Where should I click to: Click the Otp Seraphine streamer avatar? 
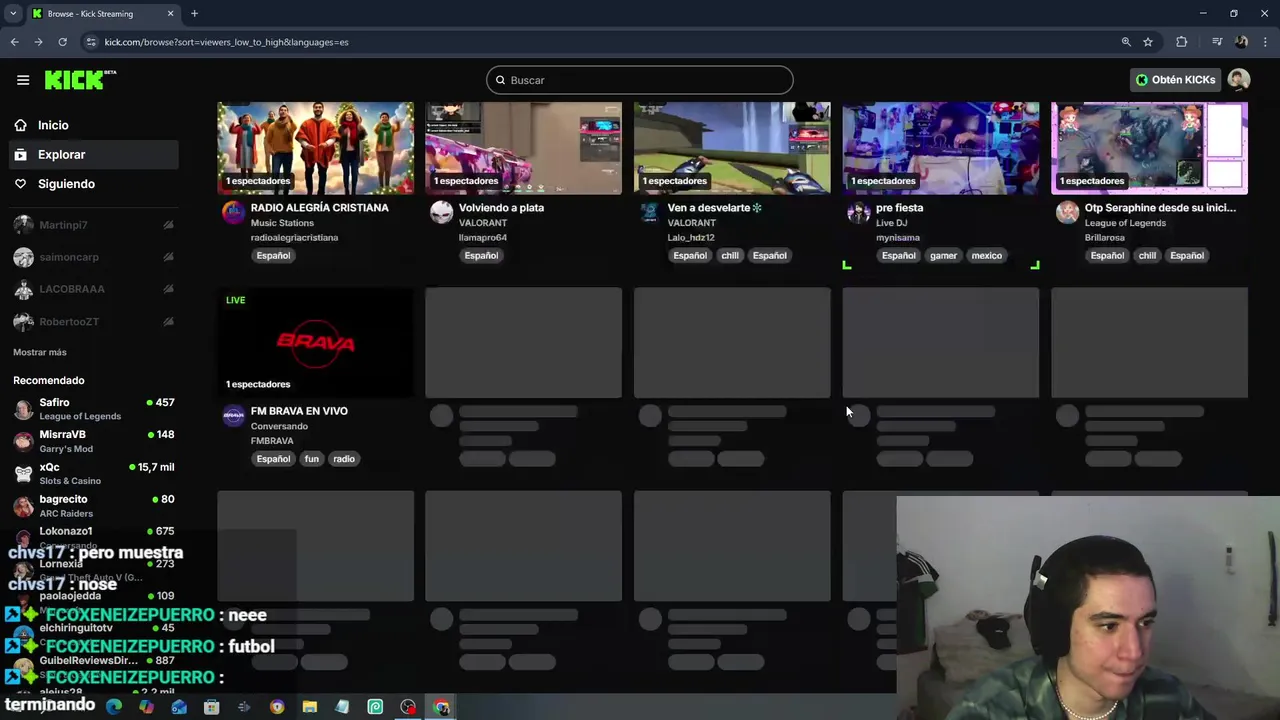1067,212
